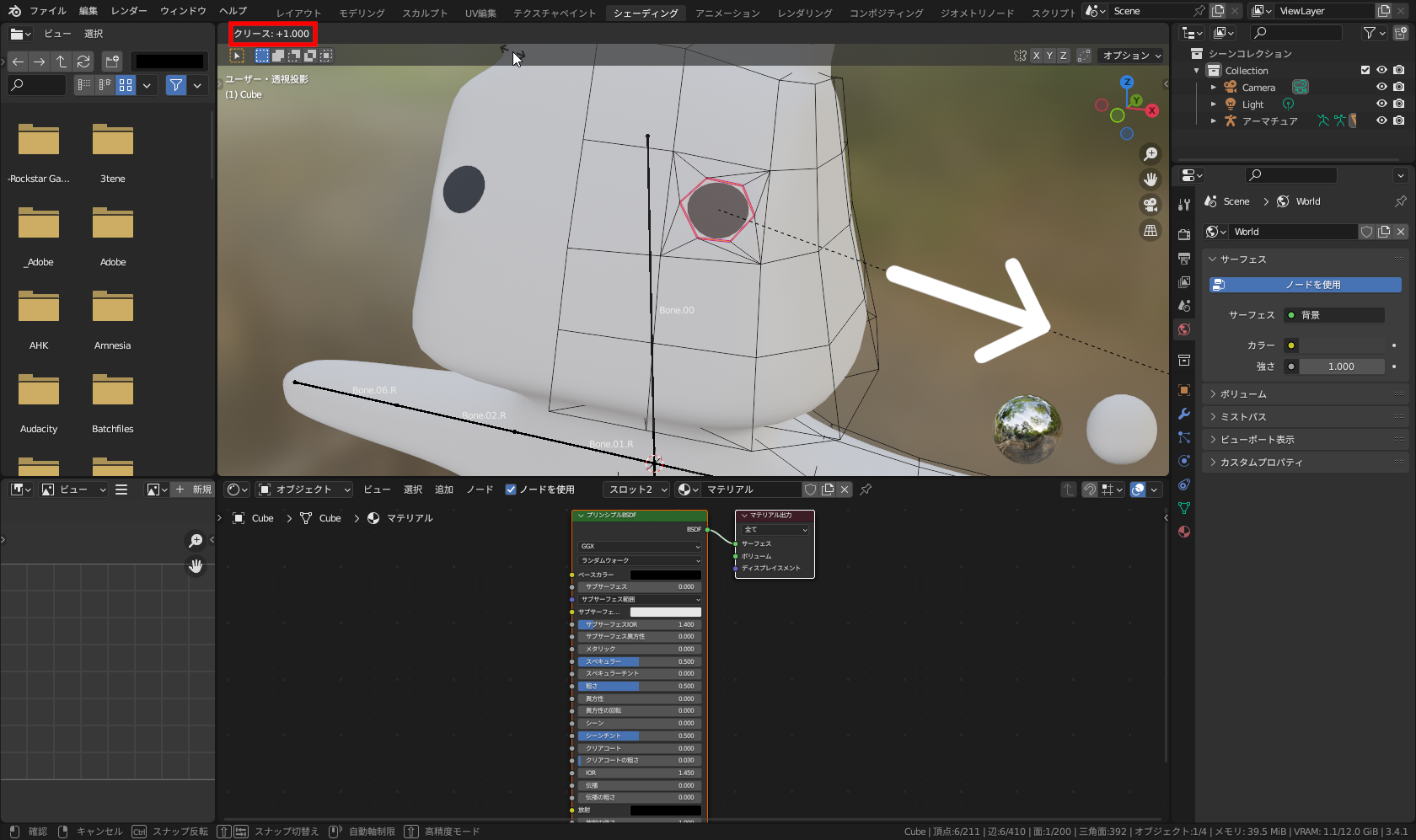Open the スロット2 dropdown in node editor
This screenshot has height=840, width=1416.
point(636,489)
